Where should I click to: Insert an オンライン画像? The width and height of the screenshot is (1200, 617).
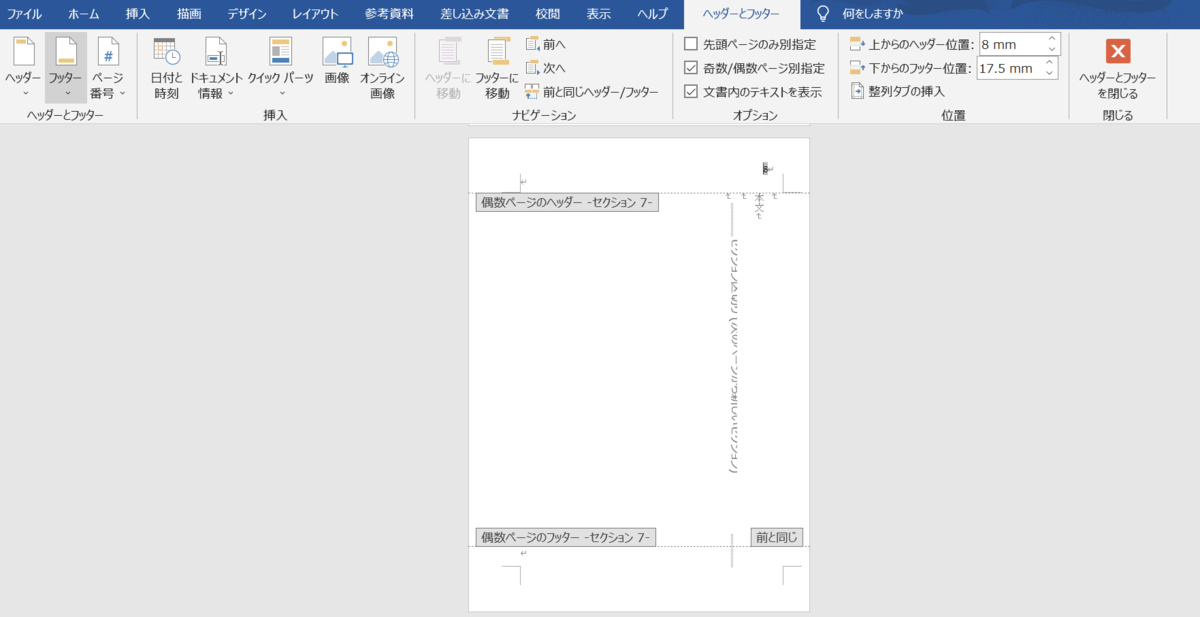pyautogui.click(x=383, y=67)
